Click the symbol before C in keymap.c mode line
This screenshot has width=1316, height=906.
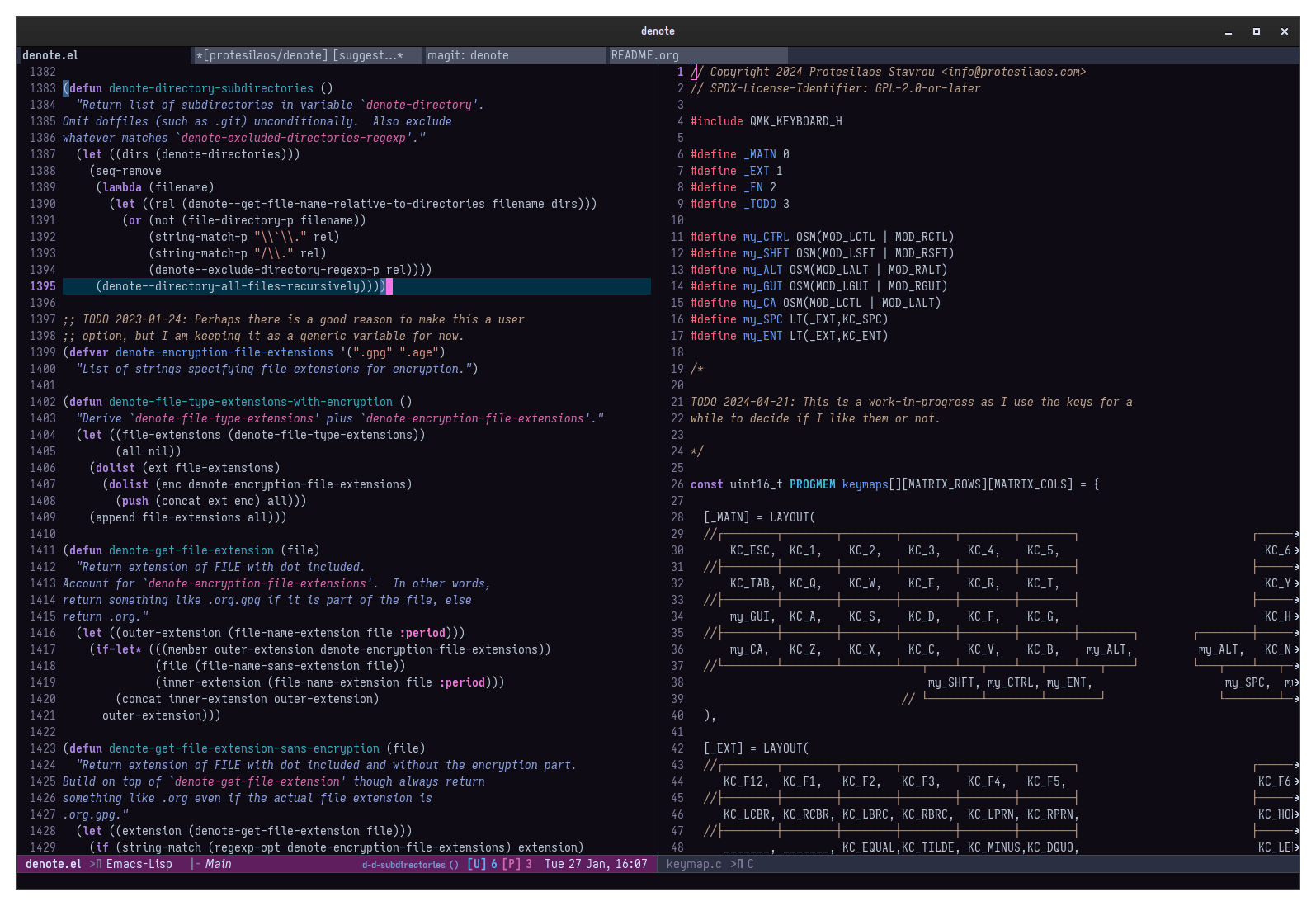pyautogui.click(x=736, y=864)
